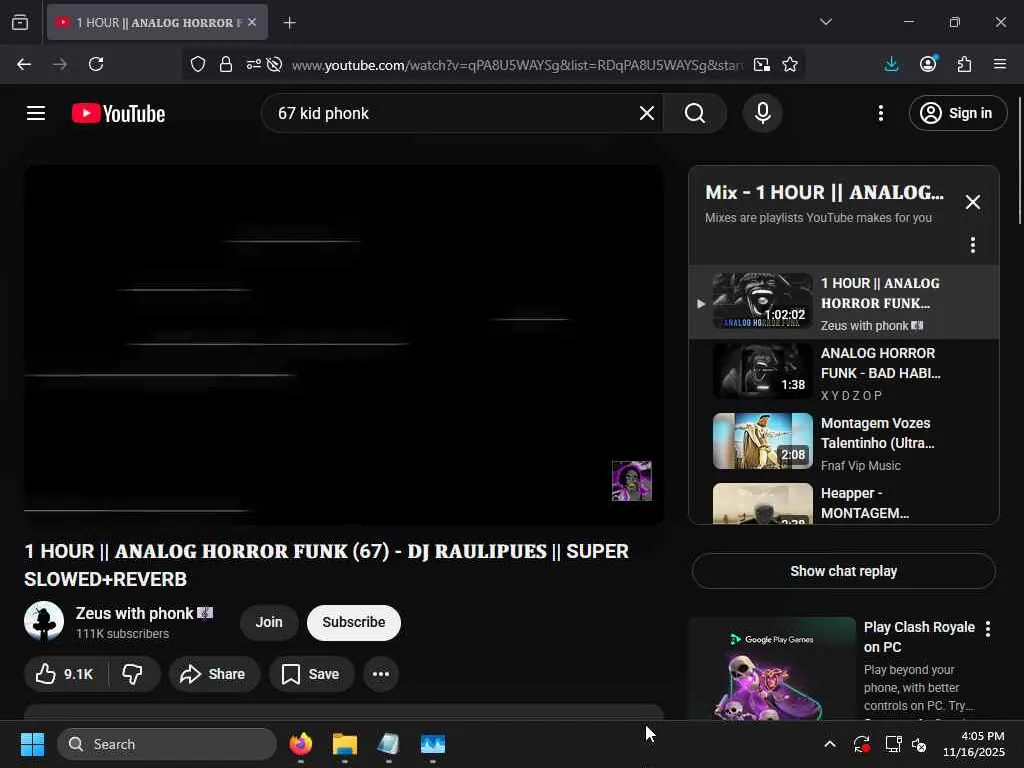Reload the current page

point(96,64)
